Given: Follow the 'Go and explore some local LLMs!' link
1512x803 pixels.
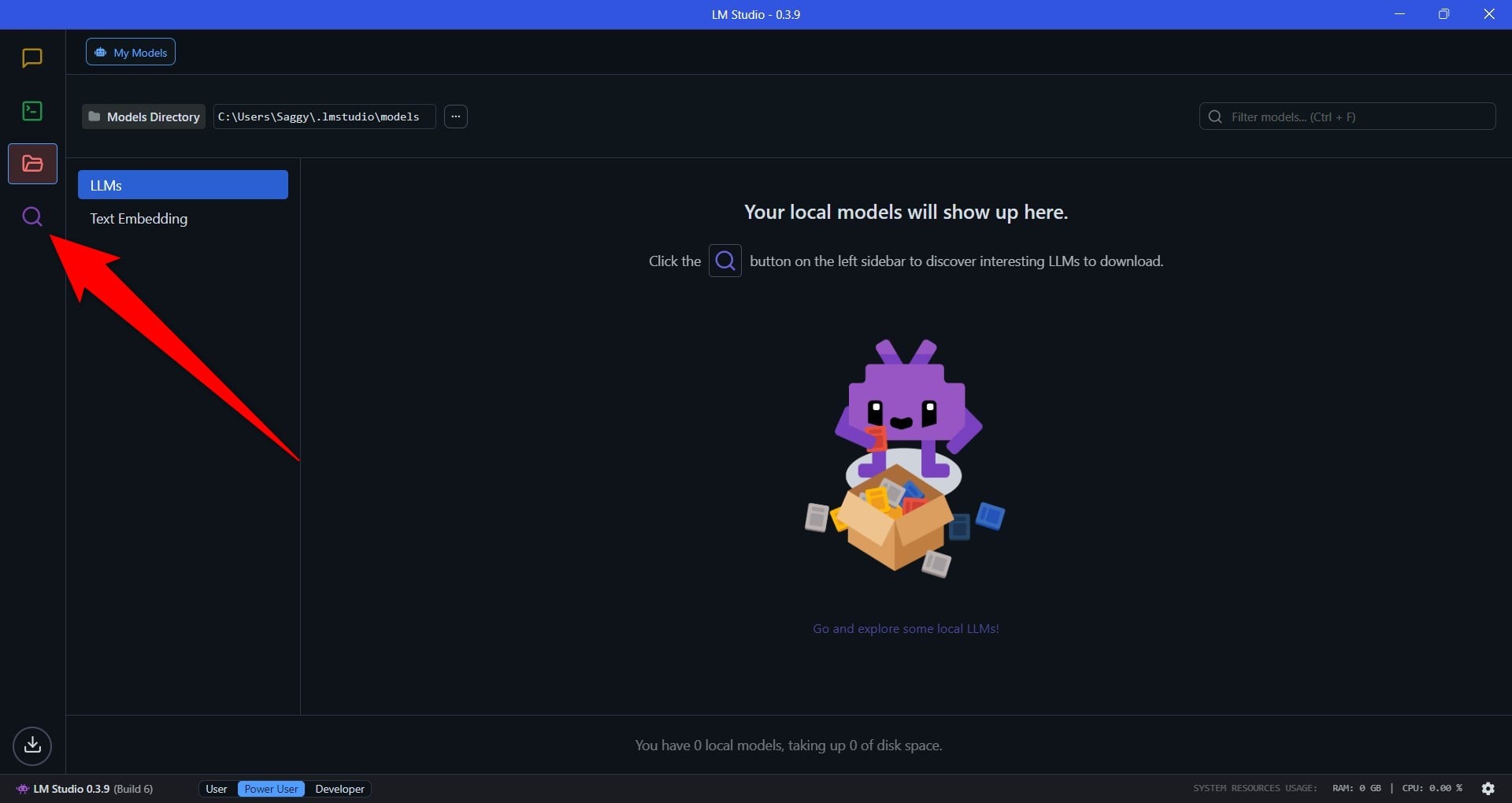Looking at the screenshot, I should click(906, 628).
